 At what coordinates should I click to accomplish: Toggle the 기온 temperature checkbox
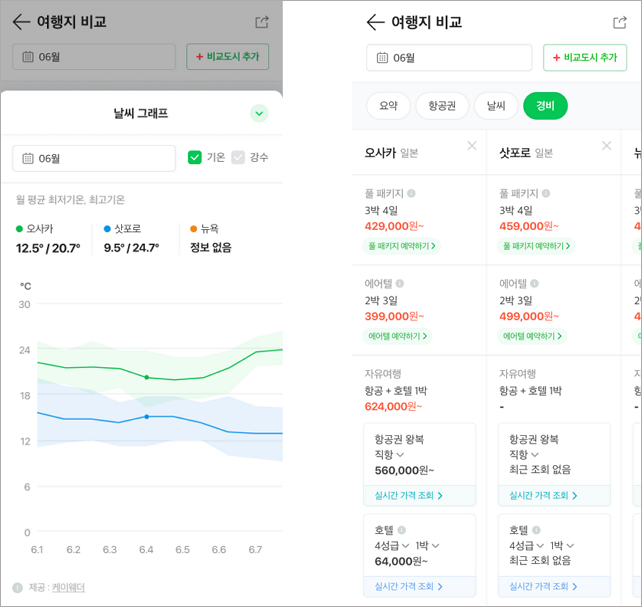pyautogui.click(x=195, y=157)
